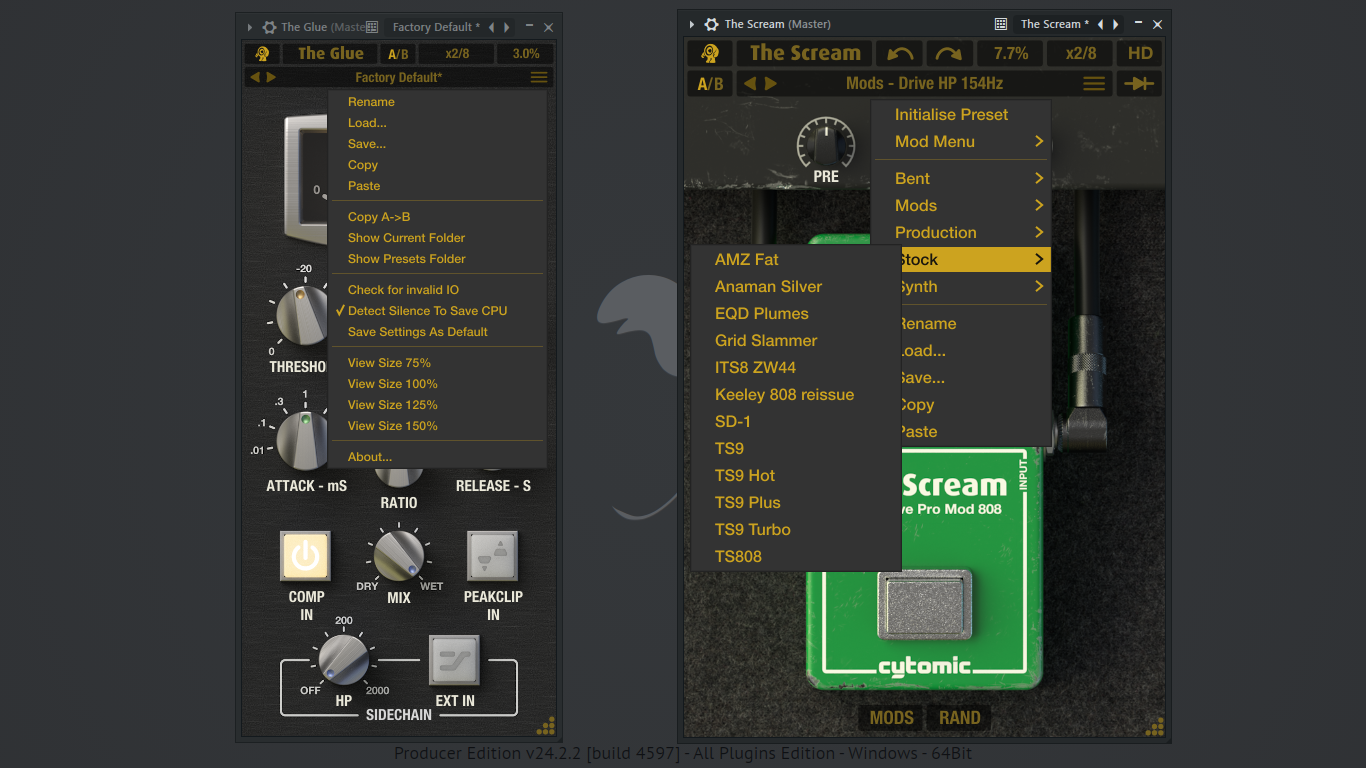Click The Scream resize grip dots

coord(1155,726)
